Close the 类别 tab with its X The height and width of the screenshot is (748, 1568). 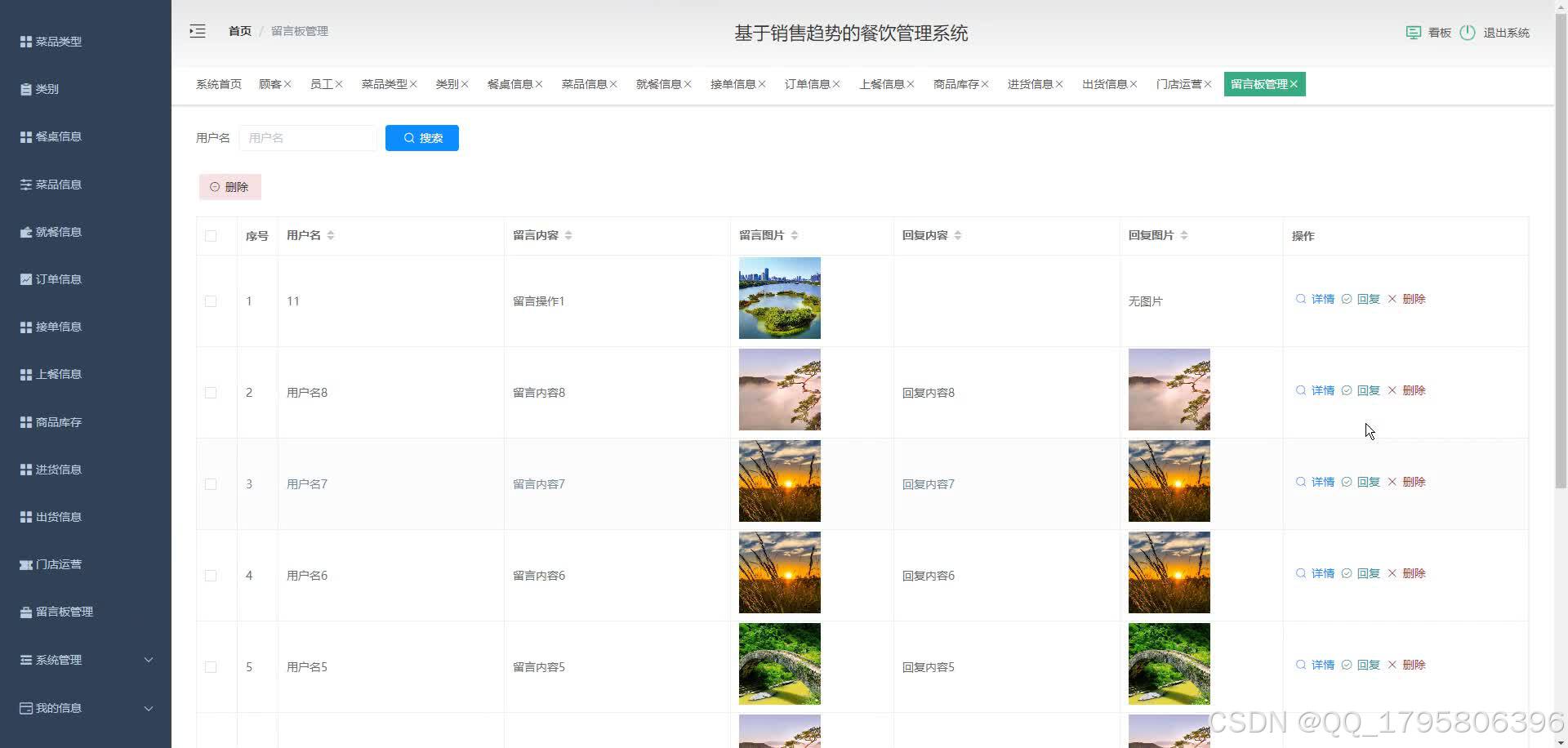point(465,84)
